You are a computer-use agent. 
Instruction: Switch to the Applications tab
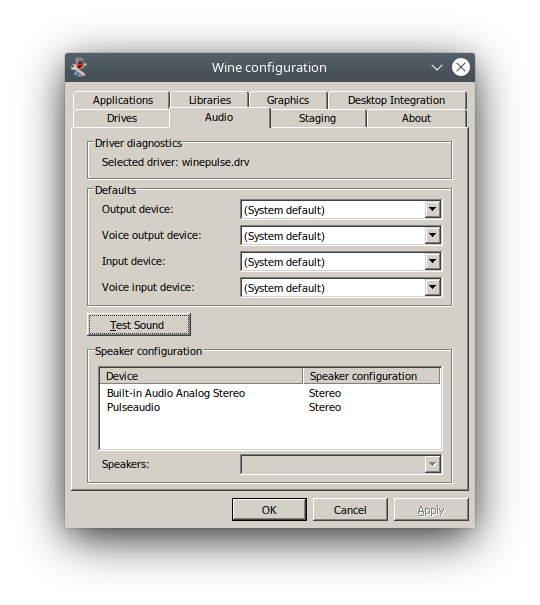point(122,100)
